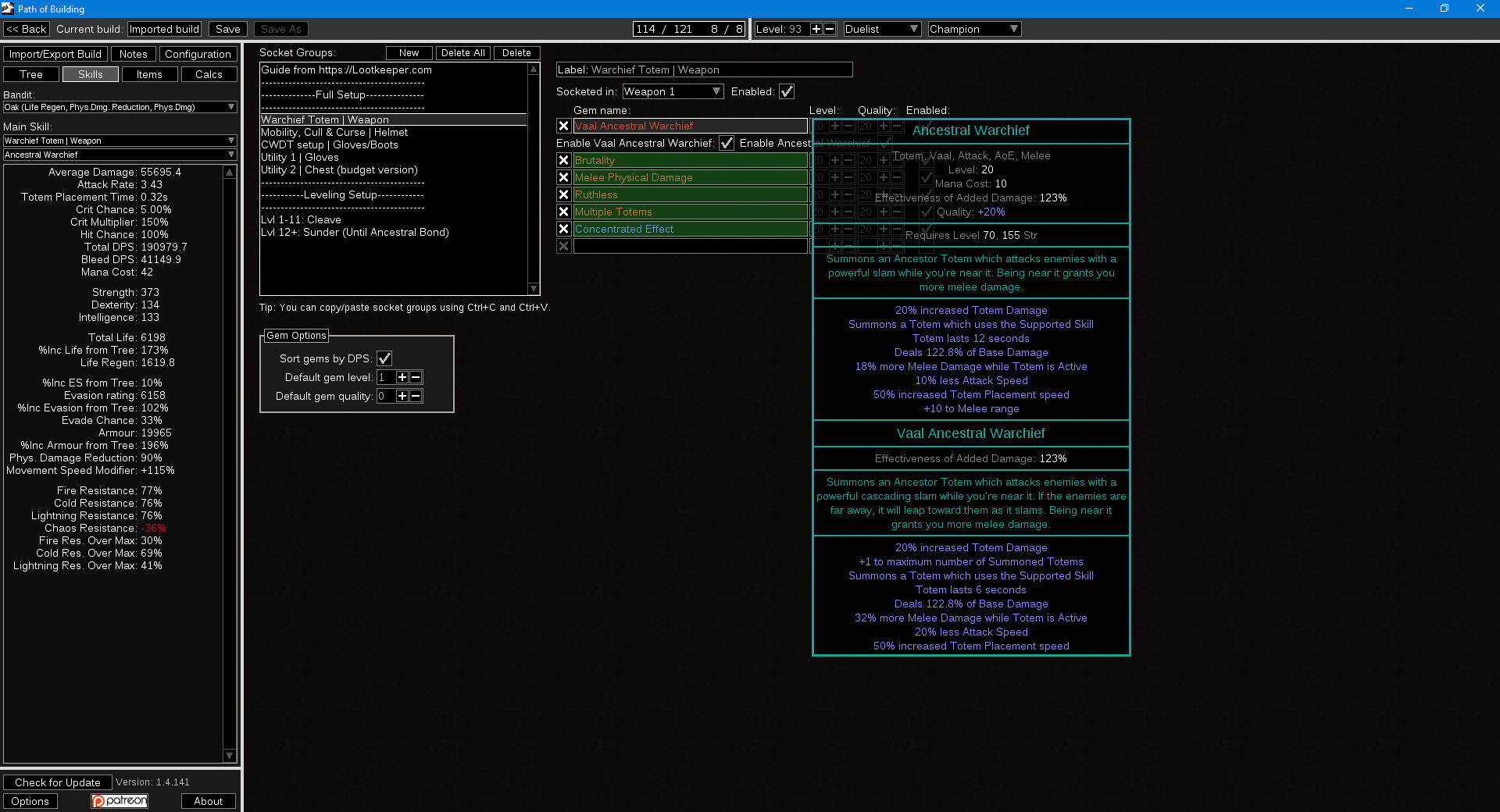Open the Patreon link
This screenshot has width=1500, height=812.
[120, 801]
